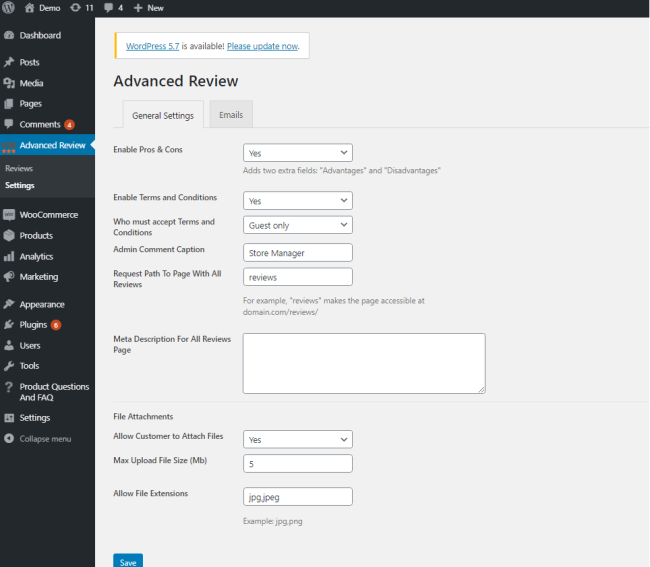Click the Plugins plug icon
Image resolution: width=650 pixels, height=567 pixels.
click(9, 325)
